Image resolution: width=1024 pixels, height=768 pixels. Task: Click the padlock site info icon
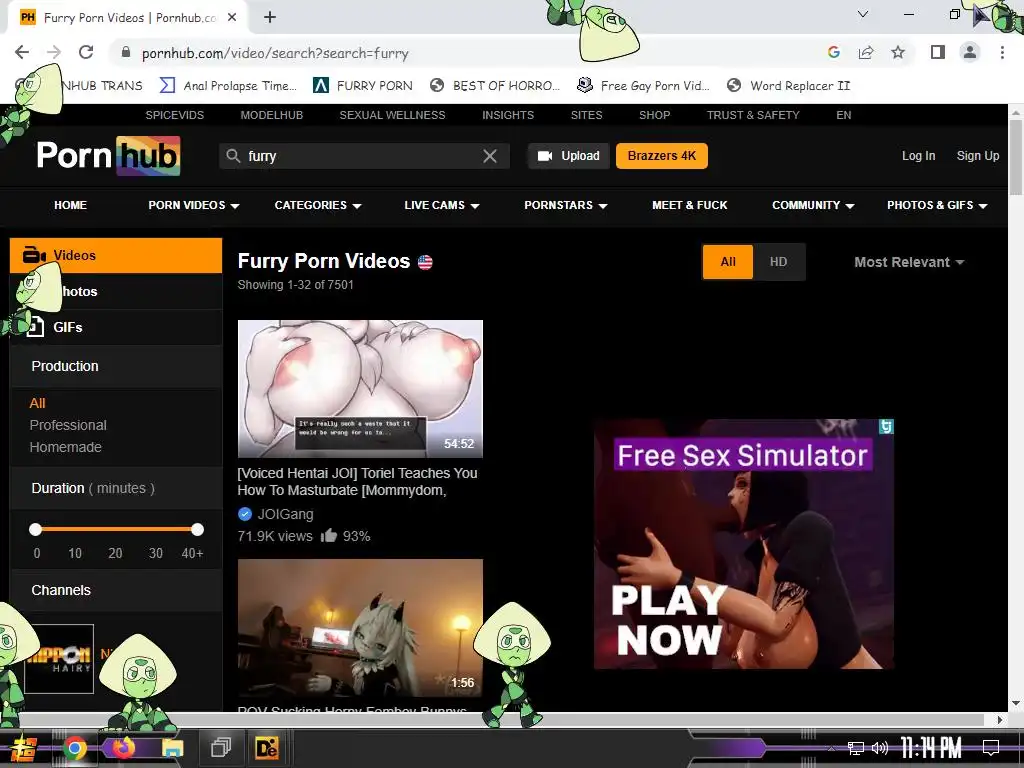126,53
